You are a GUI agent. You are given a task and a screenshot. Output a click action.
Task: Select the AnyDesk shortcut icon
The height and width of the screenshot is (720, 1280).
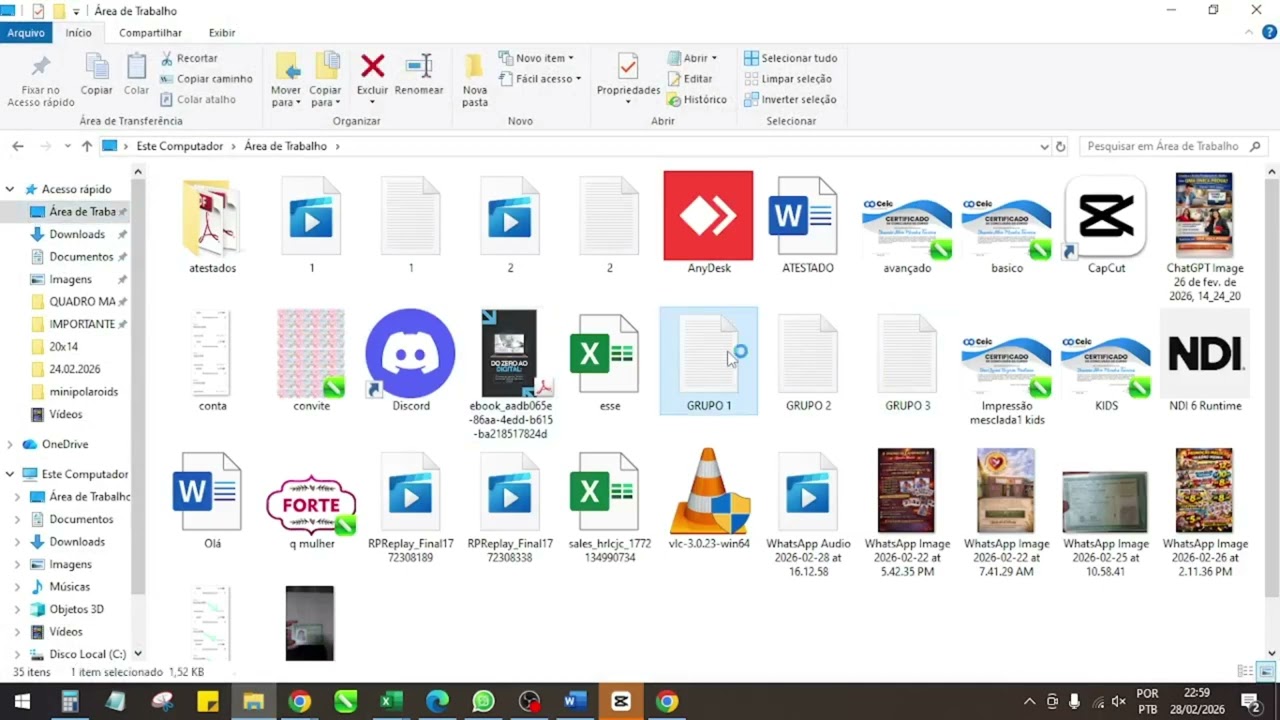(x=708, y=216)
